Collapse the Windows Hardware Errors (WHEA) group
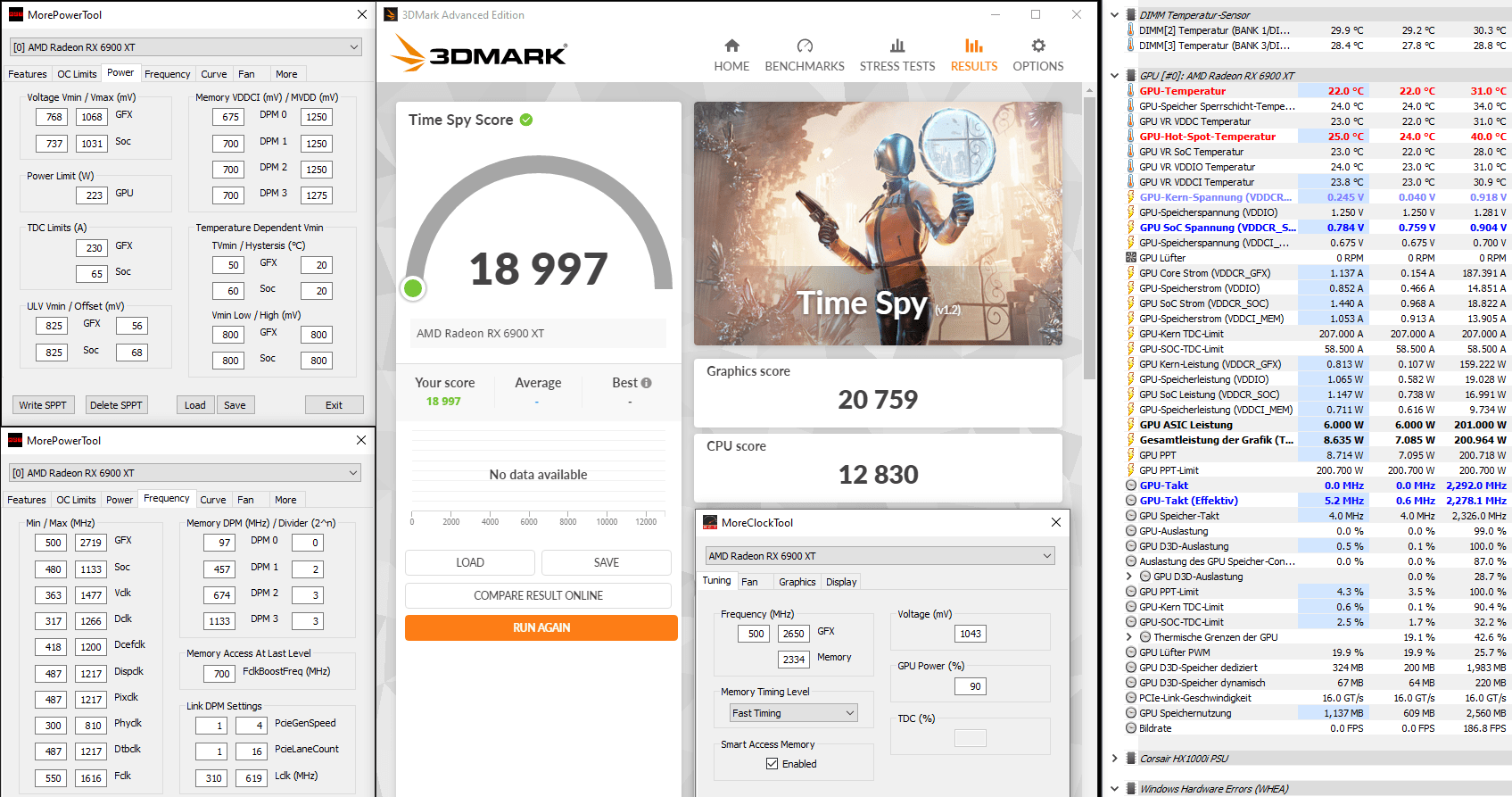The height and width of the screenshot is (797, 1512). pyautogui.click(x=1115, y=789)
